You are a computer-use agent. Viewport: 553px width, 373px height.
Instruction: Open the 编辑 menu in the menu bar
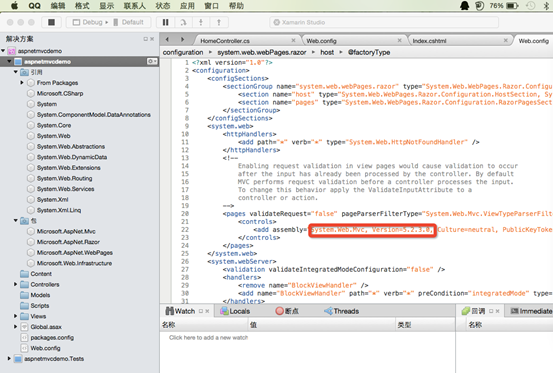[x=57, y=6]
